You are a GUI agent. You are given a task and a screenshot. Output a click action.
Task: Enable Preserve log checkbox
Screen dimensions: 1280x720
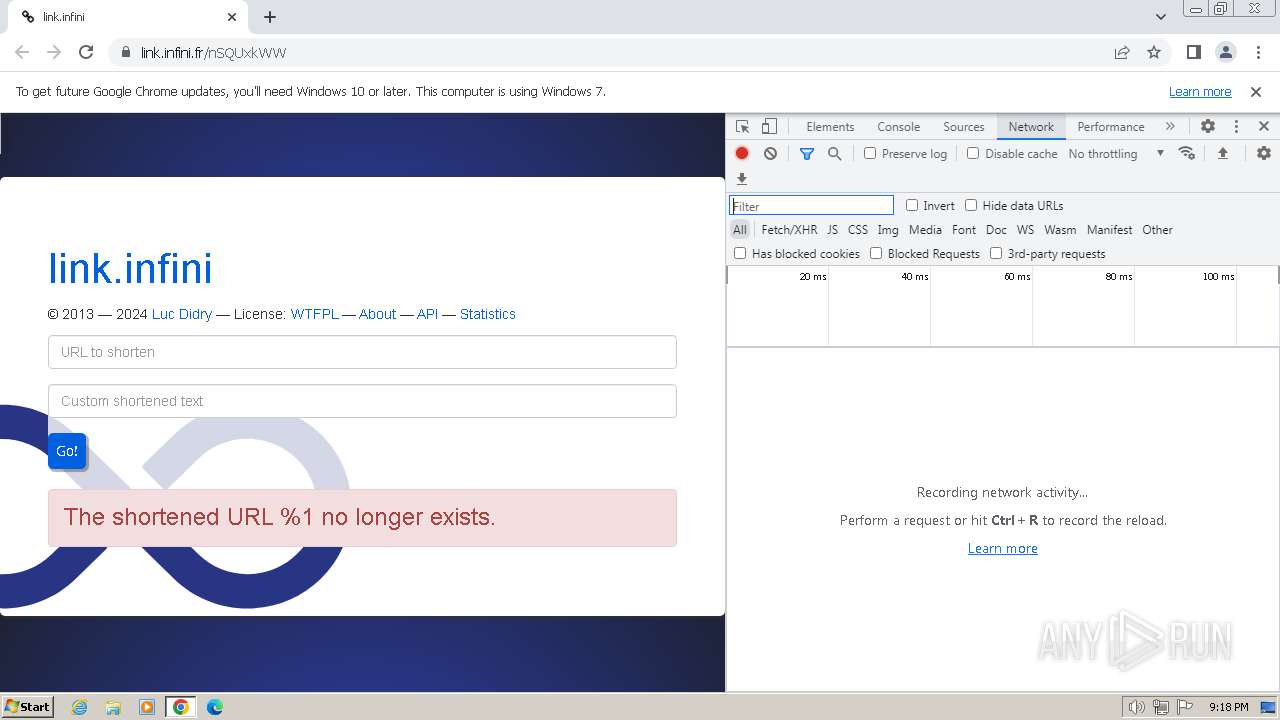click(x=870, y=153)
